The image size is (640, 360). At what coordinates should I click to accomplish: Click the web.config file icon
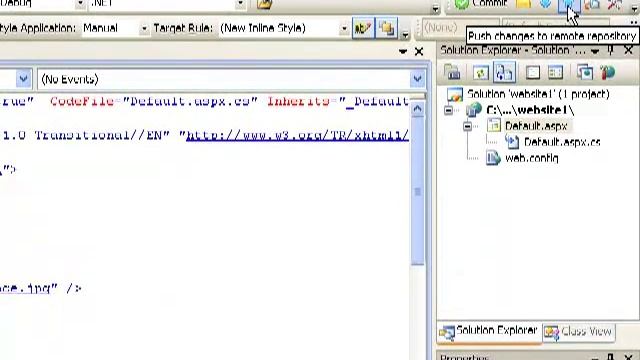(x=493, y=158)
